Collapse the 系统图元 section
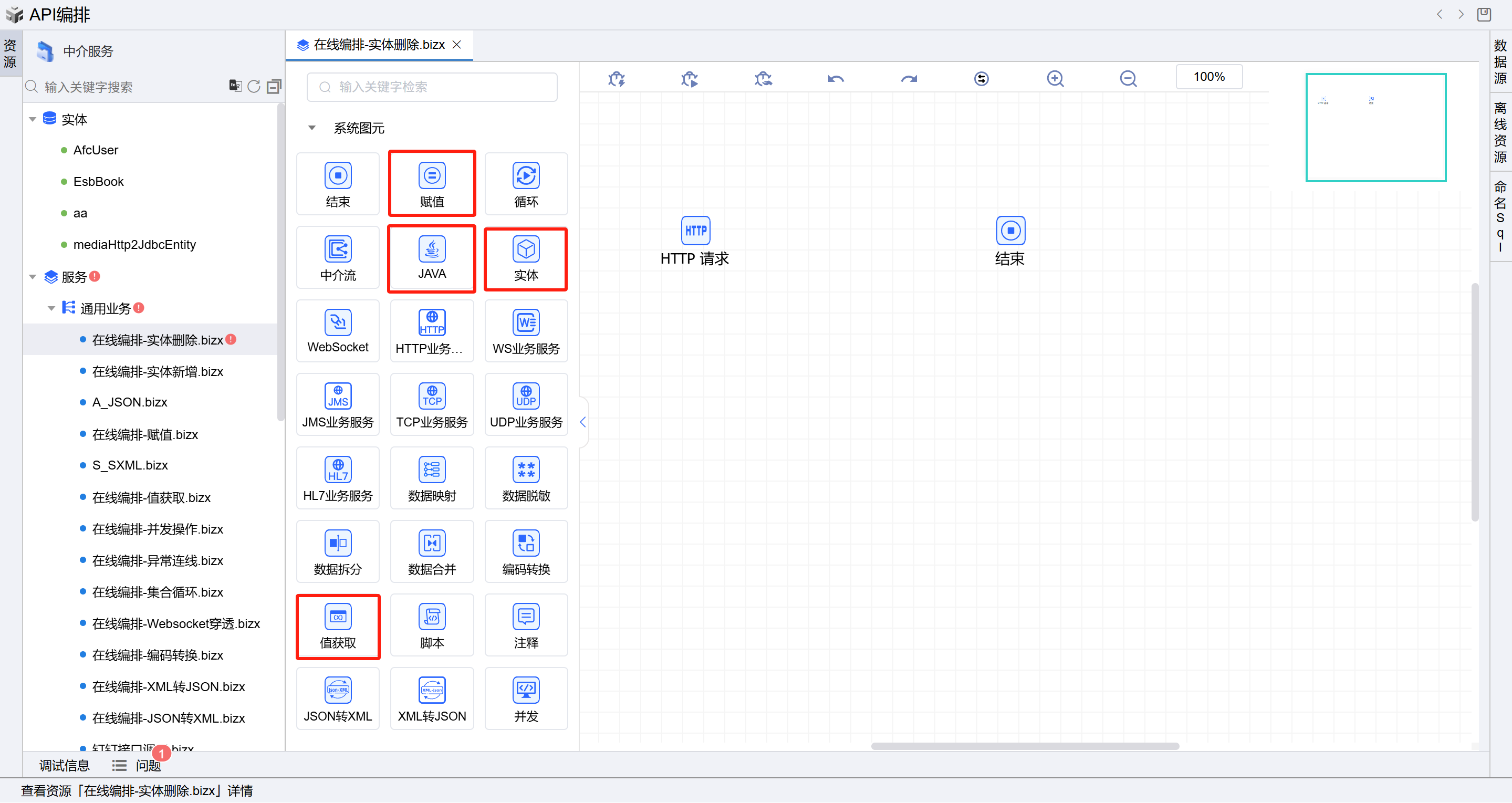Viewport: 1512px width, 803px height. [312, 128]
